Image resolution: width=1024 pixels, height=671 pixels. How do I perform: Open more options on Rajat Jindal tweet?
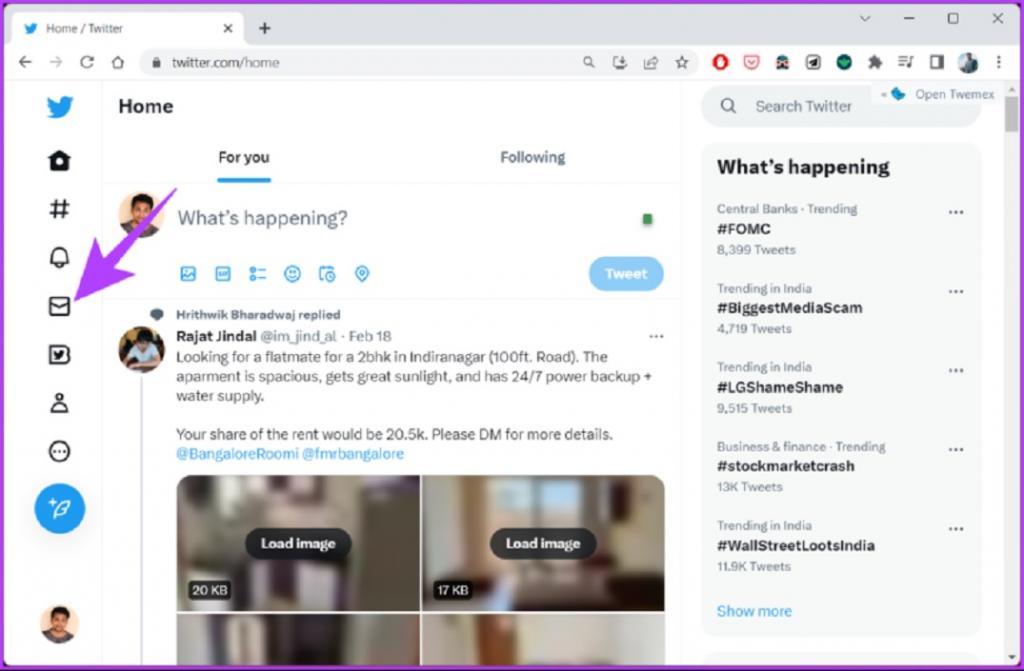pyautogui.click(x=656, y=336)
